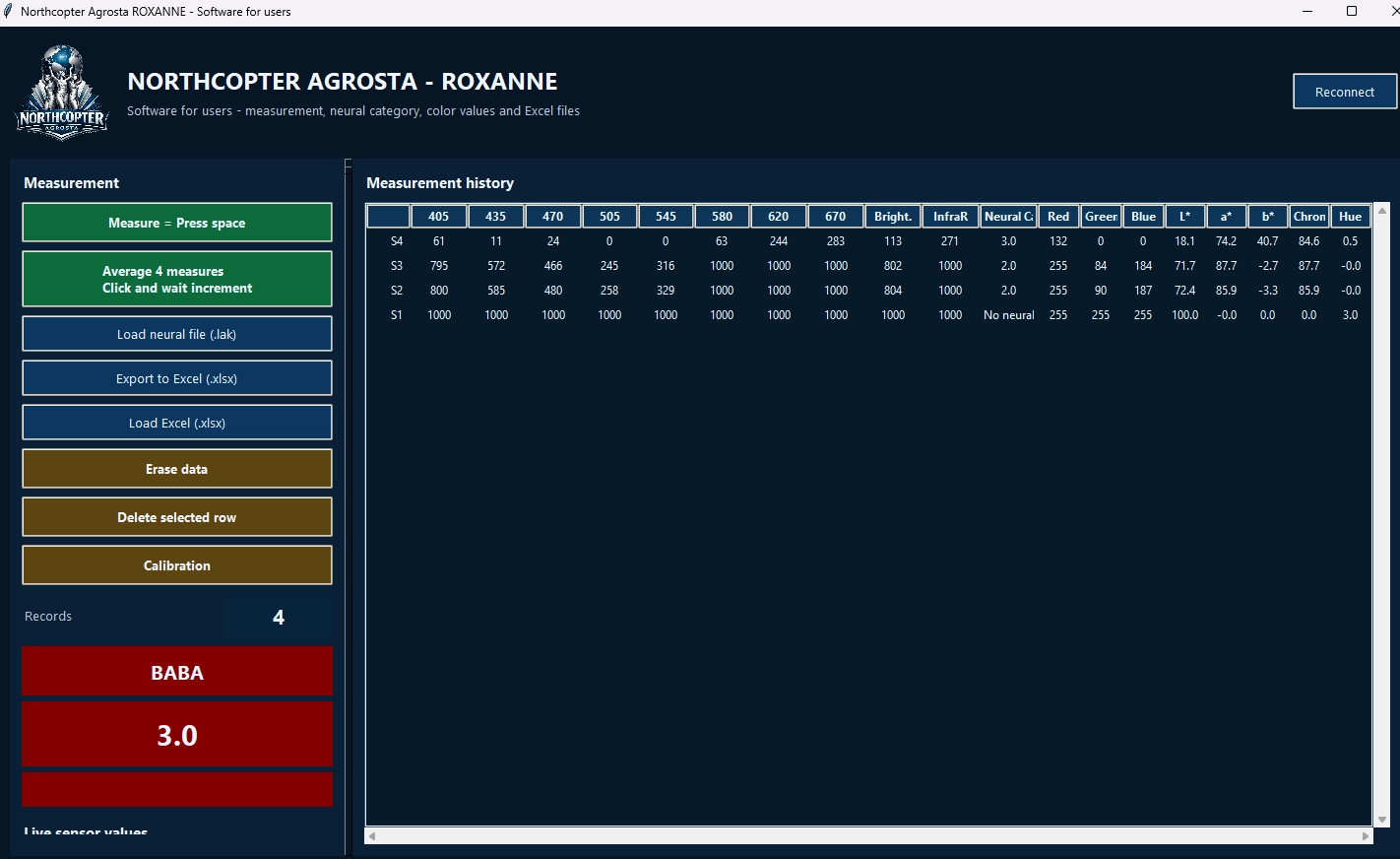Click the a* column header
This screenshot has height=859, width=1400.
pyautogui.click(x=1227, y=217)
